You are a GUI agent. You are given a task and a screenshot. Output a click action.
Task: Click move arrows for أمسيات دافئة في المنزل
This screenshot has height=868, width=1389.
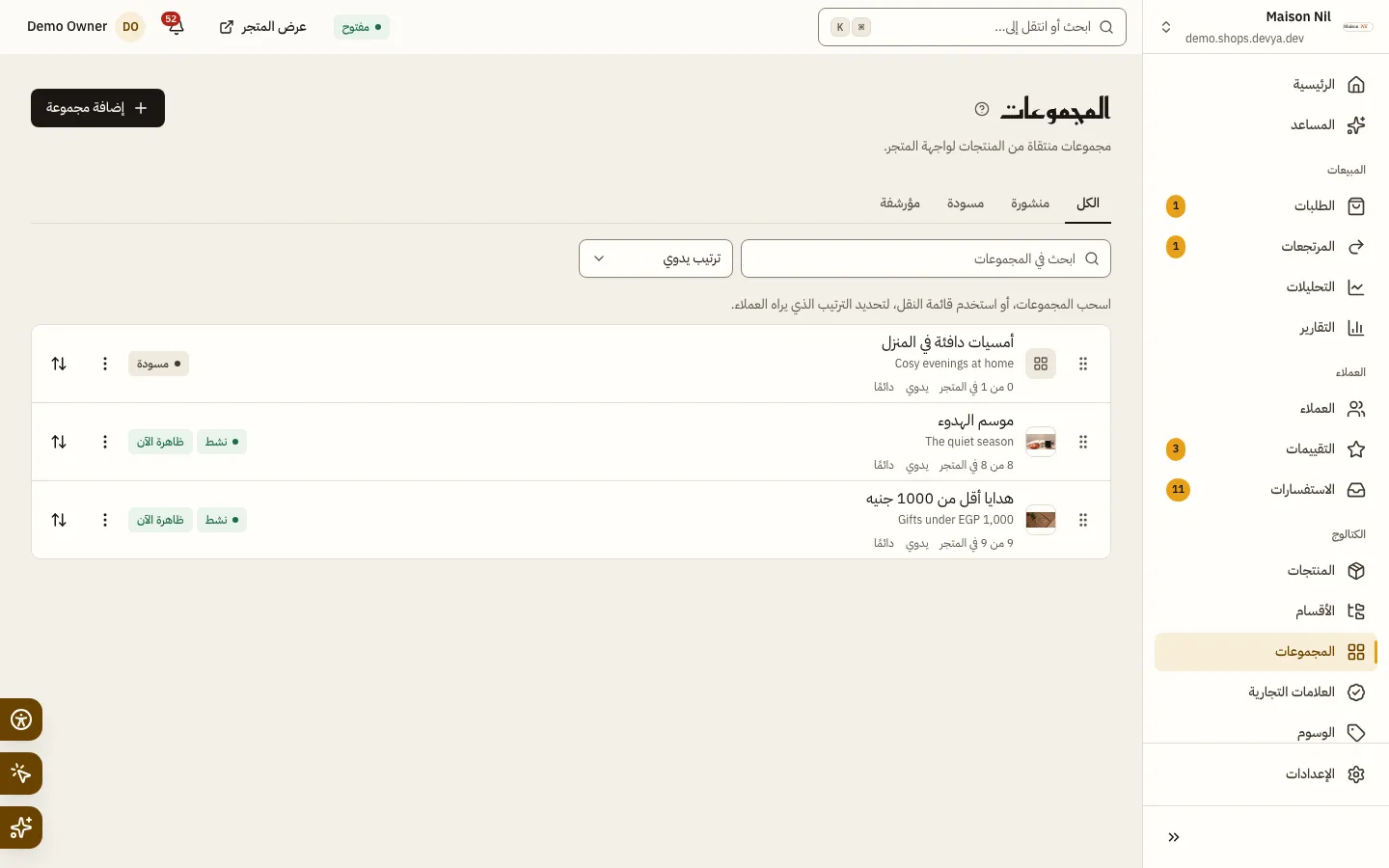[x=59, y=364]
